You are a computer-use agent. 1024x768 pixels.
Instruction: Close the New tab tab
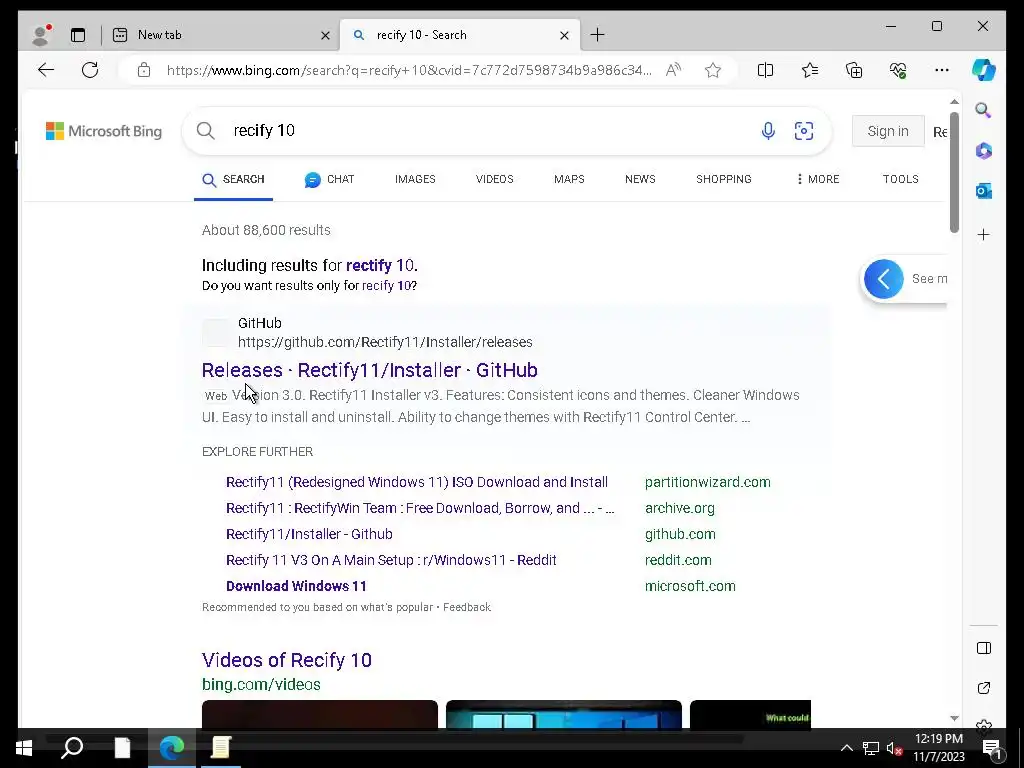tap(325, 35)
